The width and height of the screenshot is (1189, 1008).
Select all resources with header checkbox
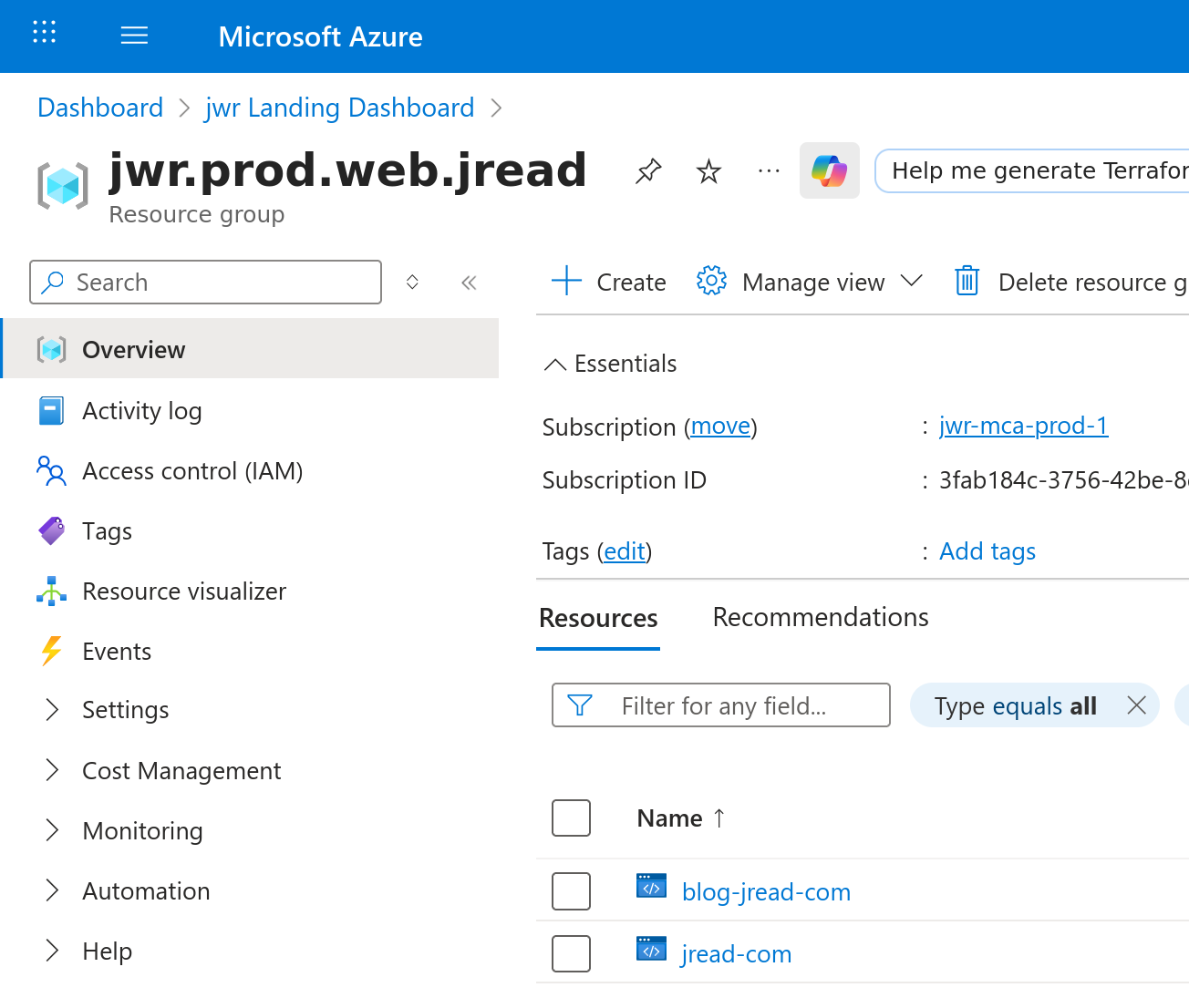(571, 818)
